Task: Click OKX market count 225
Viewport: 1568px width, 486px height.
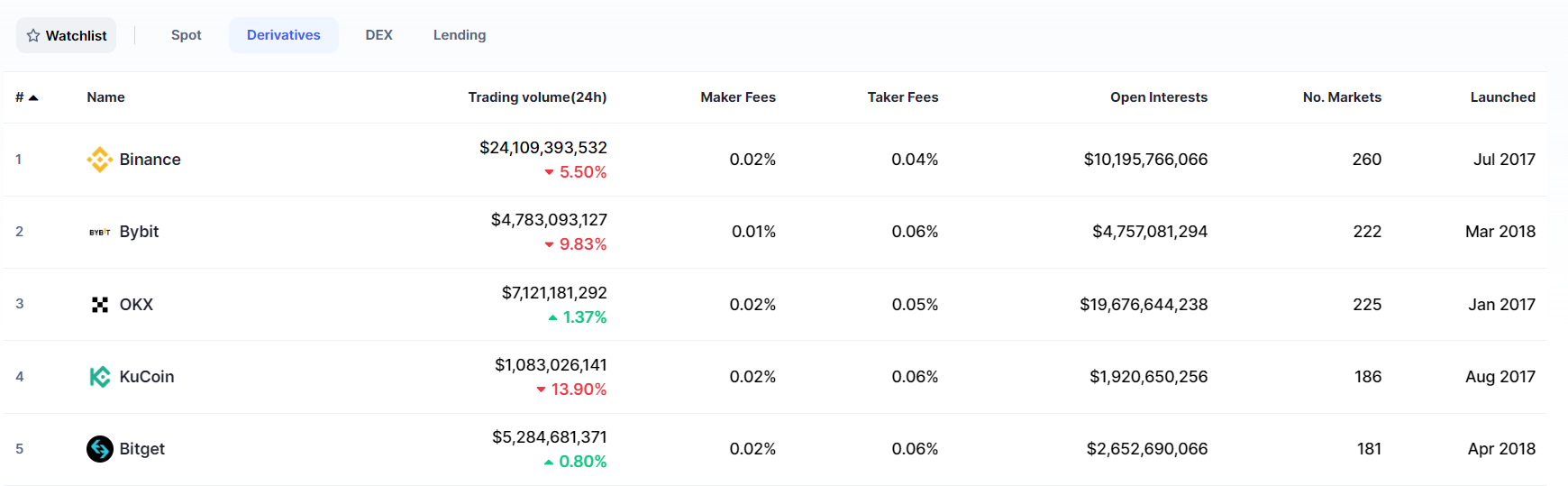Action: click(1367, 305)
